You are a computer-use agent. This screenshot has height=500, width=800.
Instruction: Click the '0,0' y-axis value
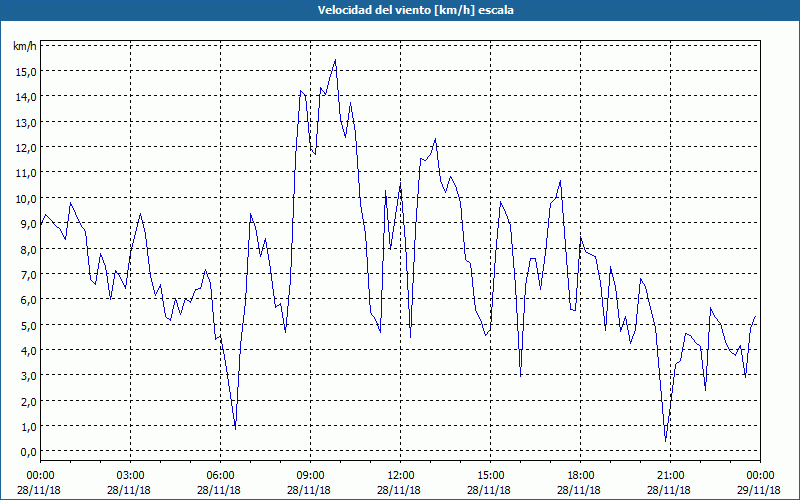[x=28, y=452]
